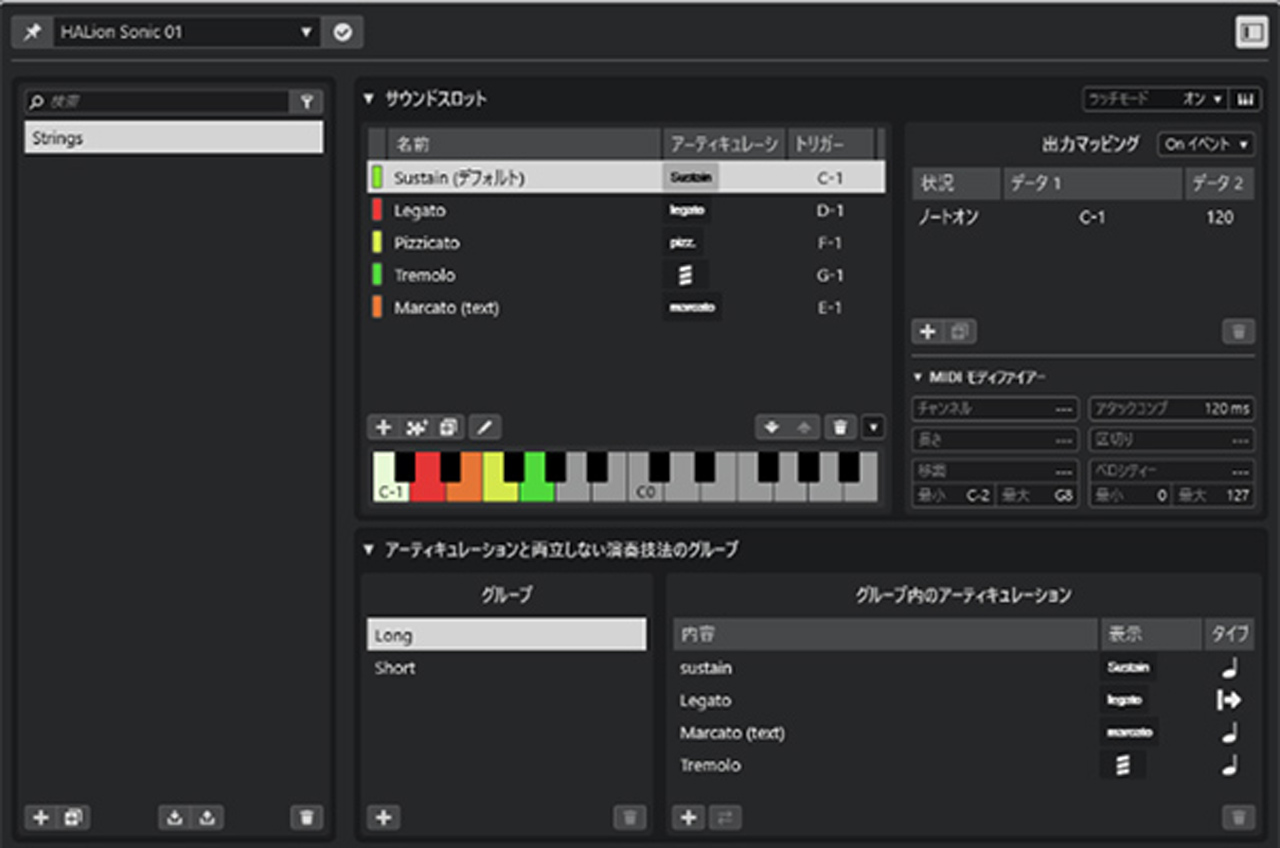1280x848 pixels.
Task: Toggle the right panel view in the top-right corner
Action: click(x=1250, y=31)
